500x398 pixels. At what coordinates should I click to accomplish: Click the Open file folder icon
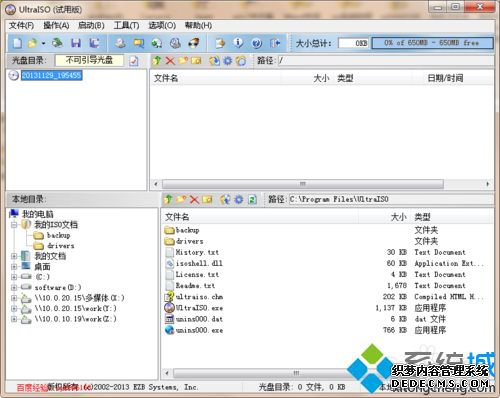[32, 43]
